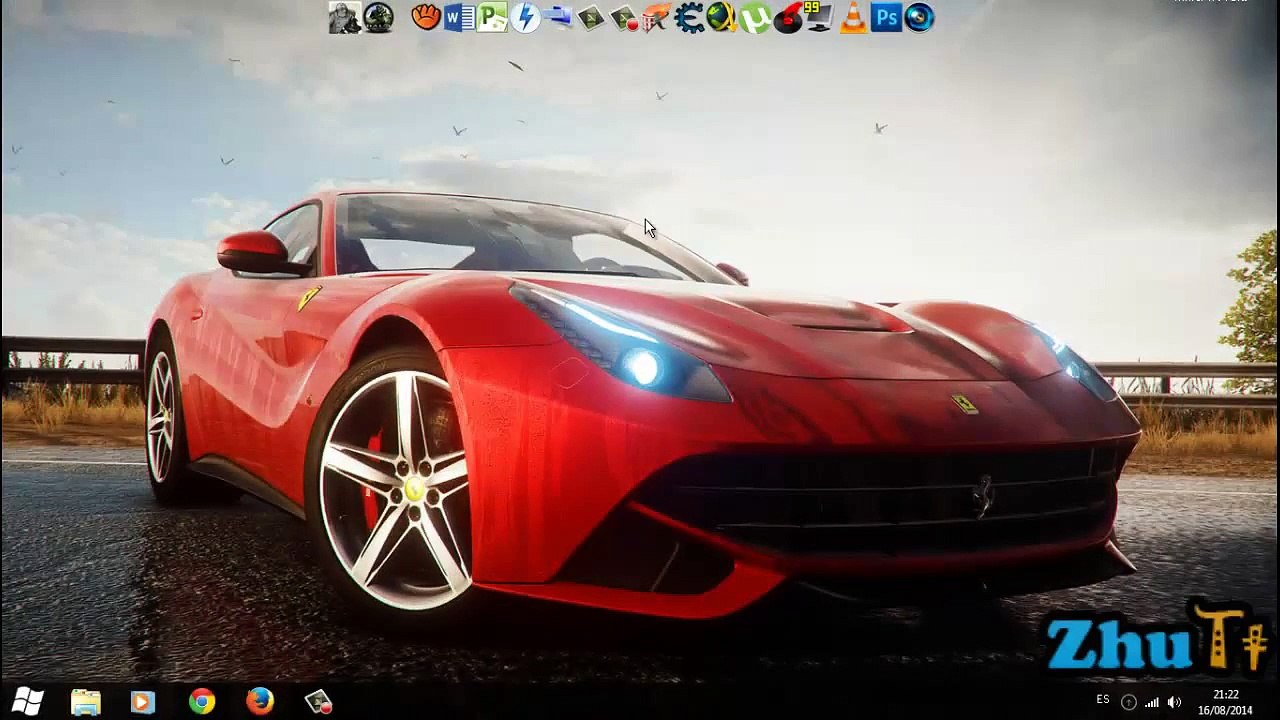Launch Cheat Engine from the dock
1280x720 pixels.
pos(689,17)
